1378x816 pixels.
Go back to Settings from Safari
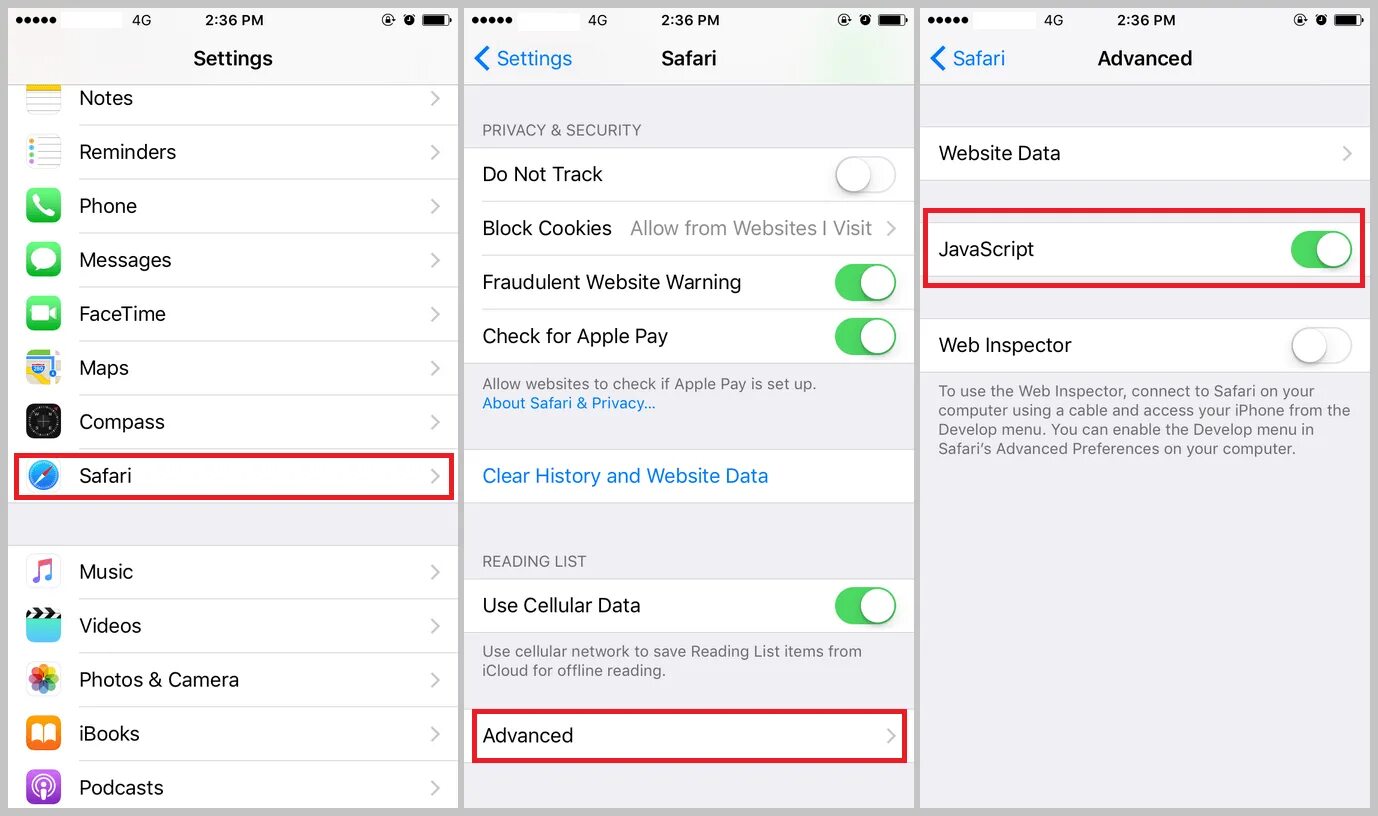[x=523, y=59]
